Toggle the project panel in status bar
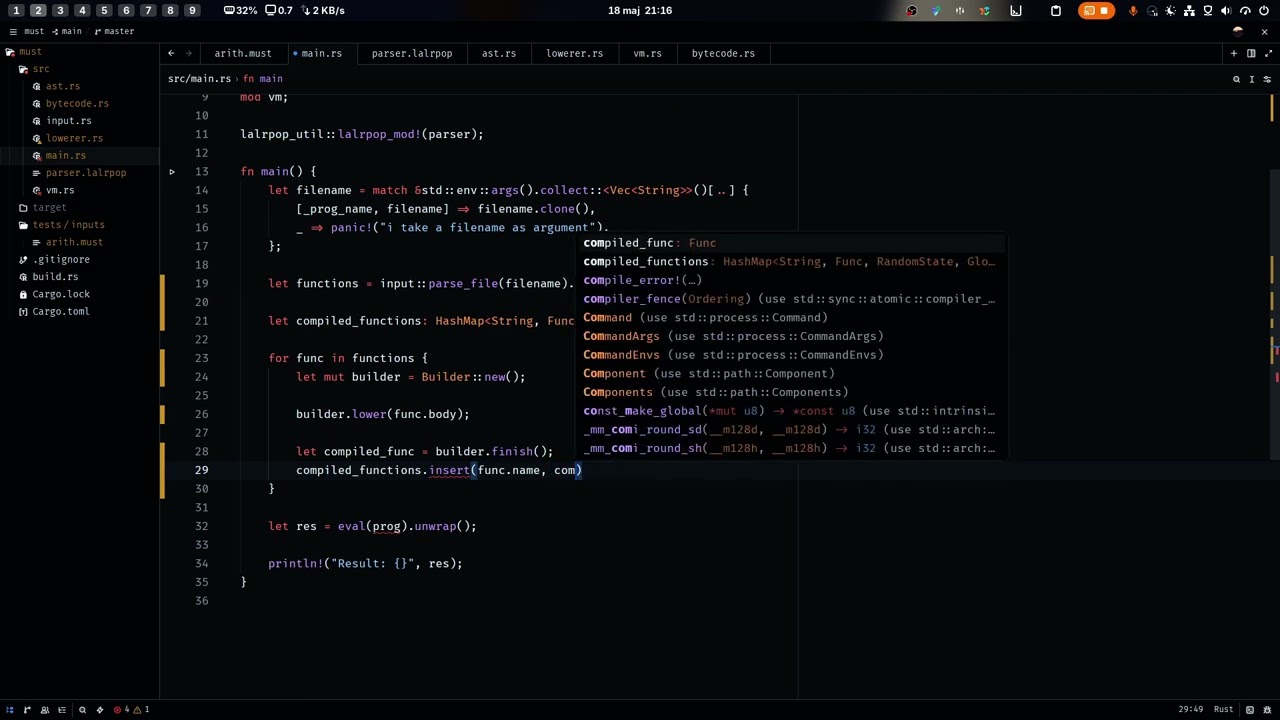 [10, 710]
